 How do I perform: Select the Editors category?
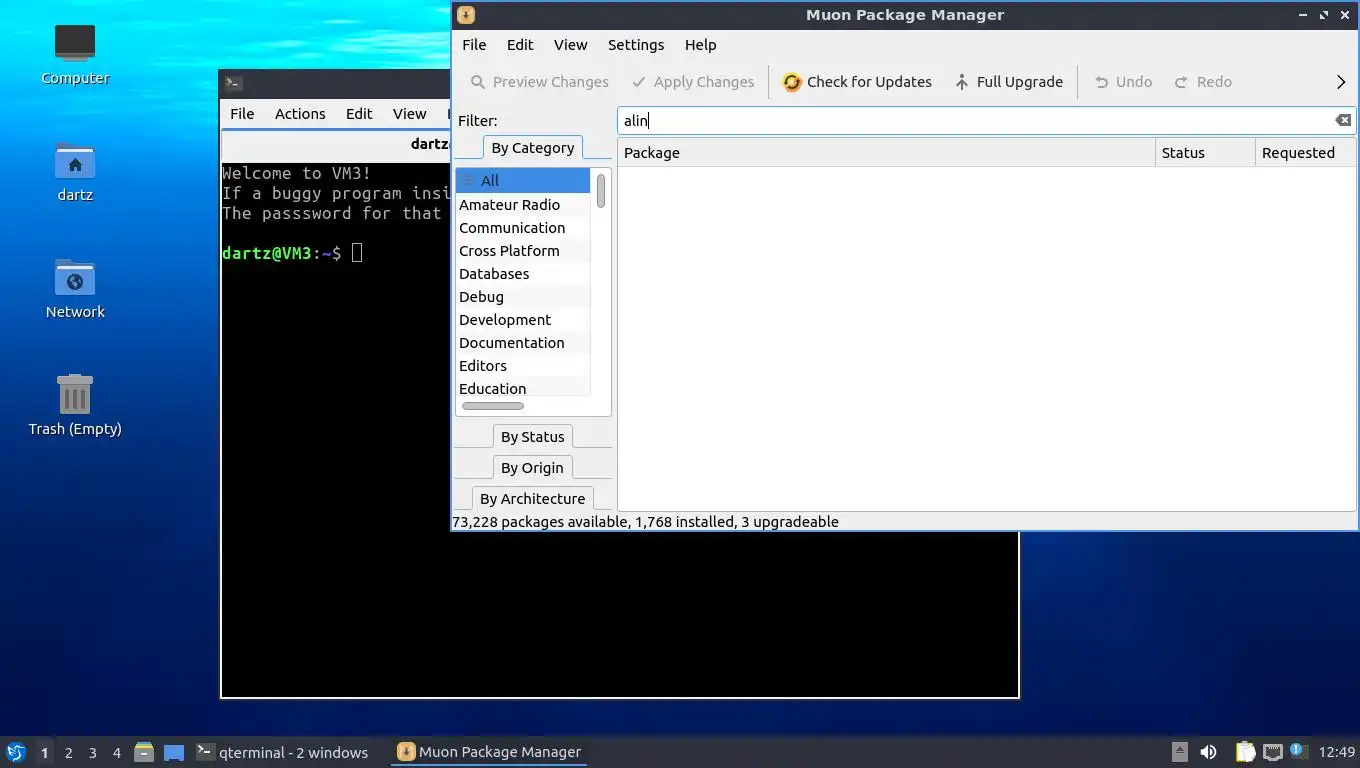coord(523,366)
